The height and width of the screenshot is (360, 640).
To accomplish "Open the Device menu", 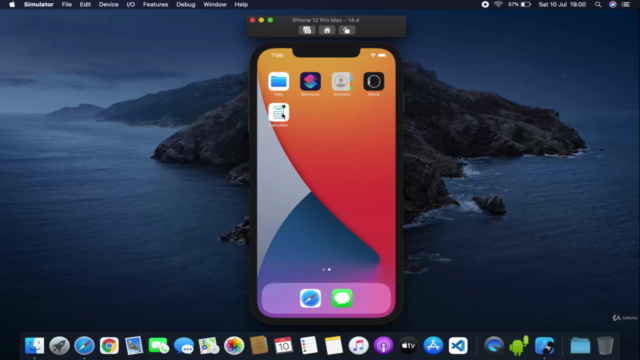I will [108, 4].
